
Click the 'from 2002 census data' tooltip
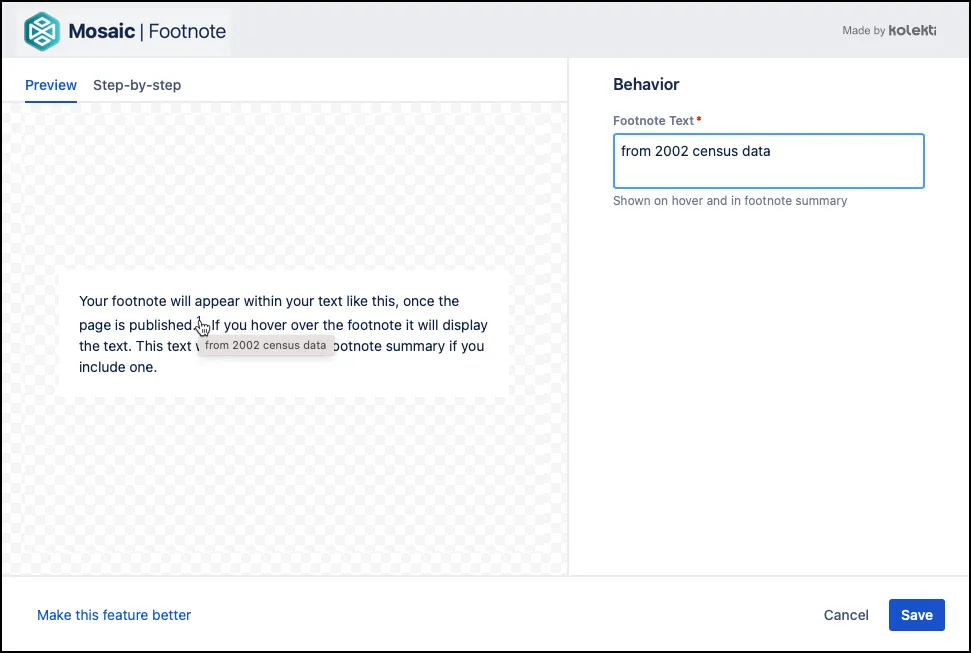(266, 346)
